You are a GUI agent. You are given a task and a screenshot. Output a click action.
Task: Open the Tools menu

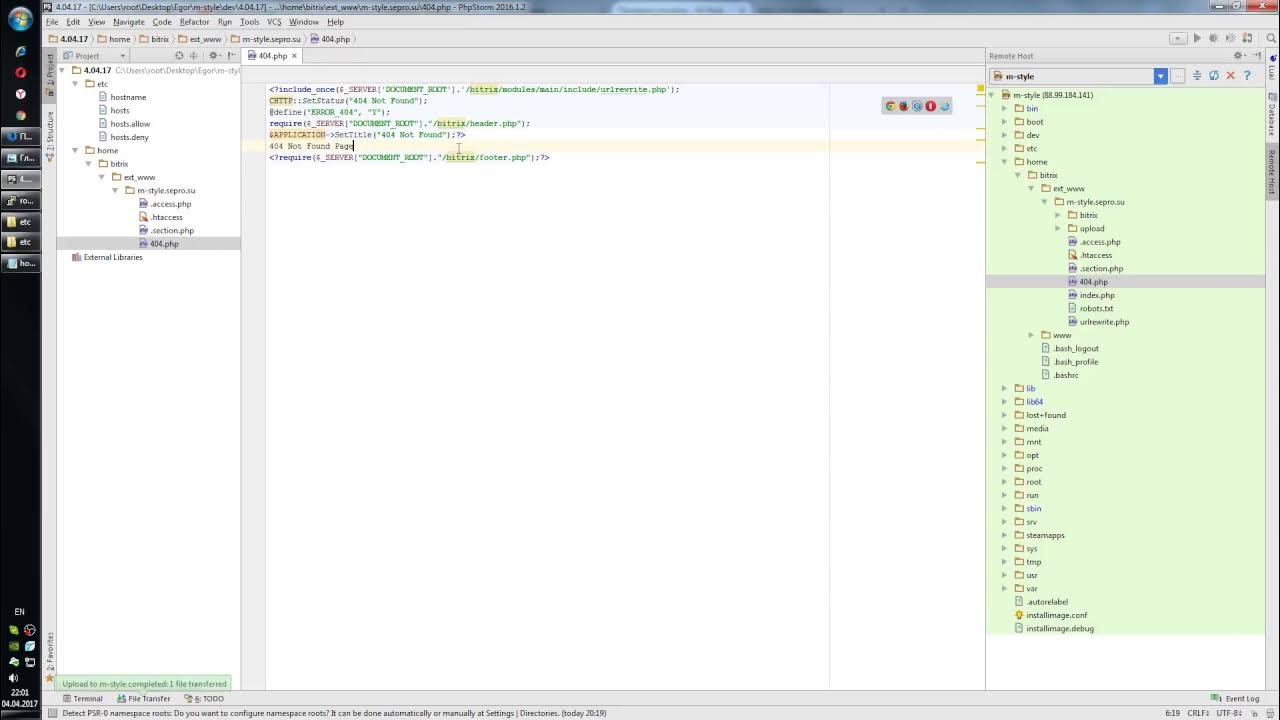point(250,22)
